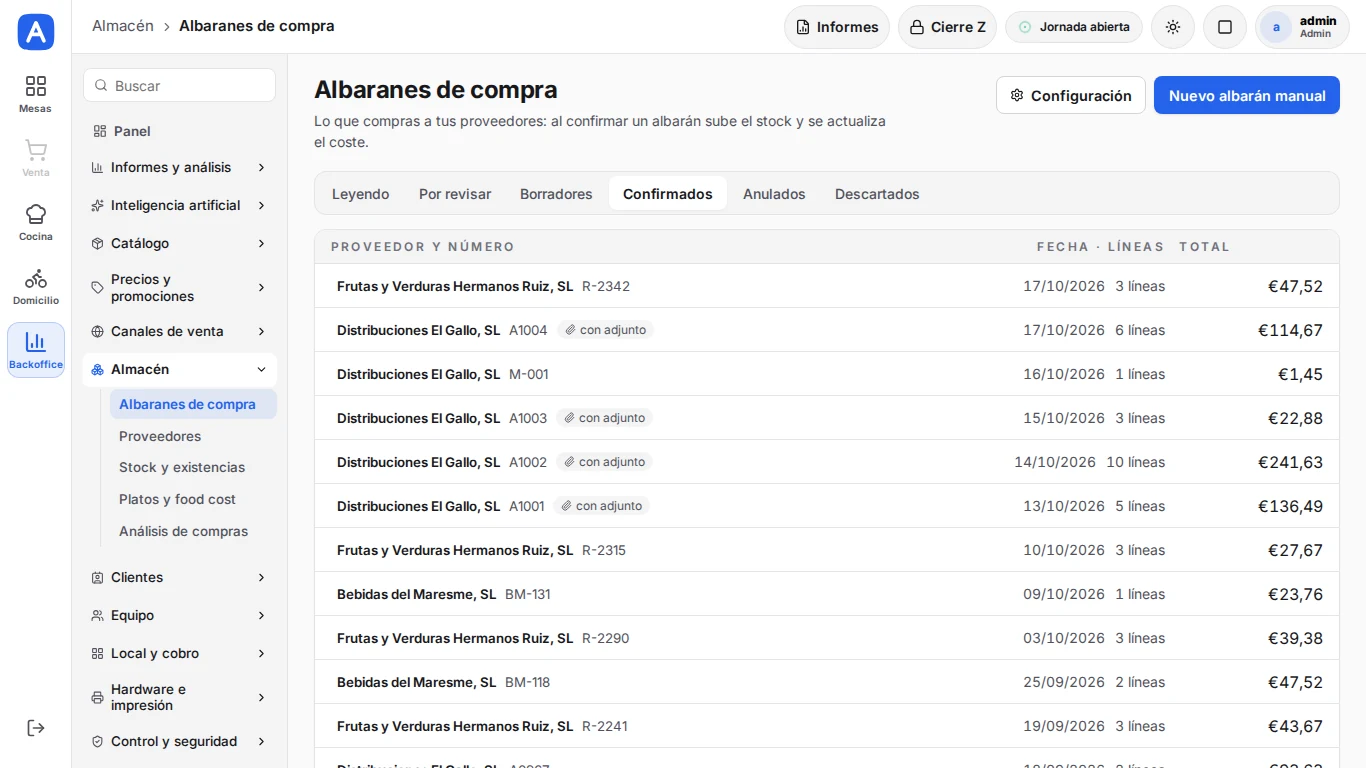Open the Informes button in header
Image resolution: width=1366 pixels, height=768 pixels.
[837, 27]
